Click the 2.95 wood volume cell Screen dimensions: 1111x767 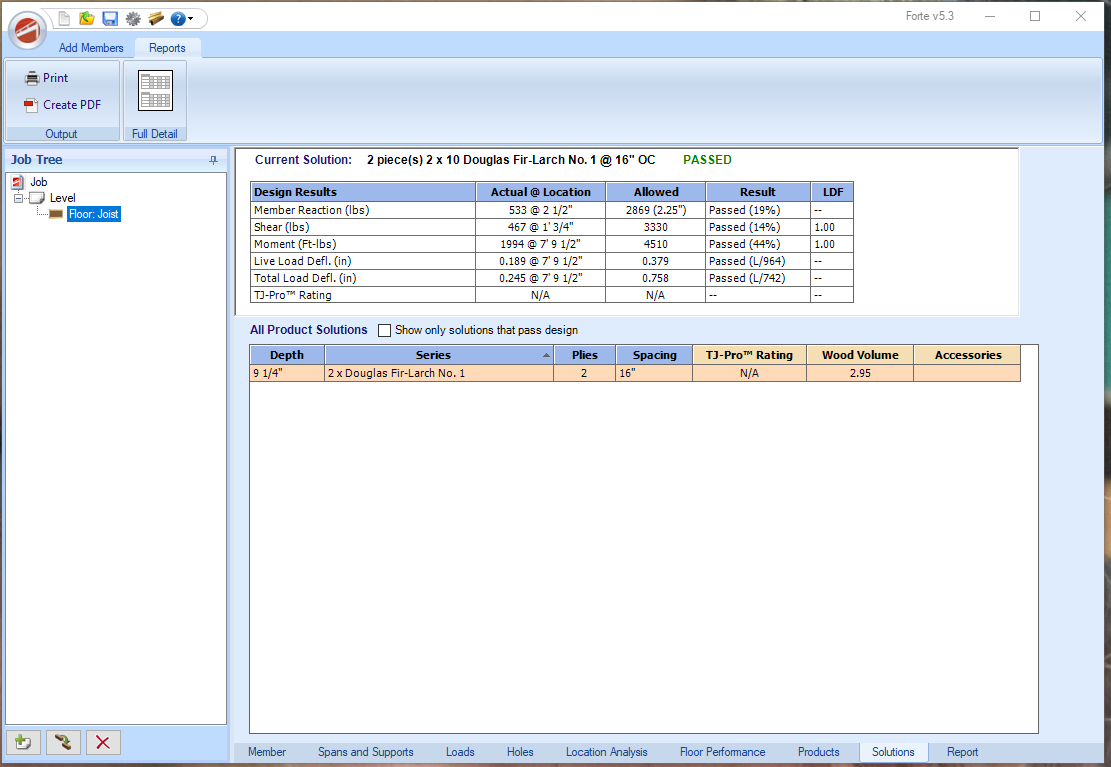tap(860, 373)
